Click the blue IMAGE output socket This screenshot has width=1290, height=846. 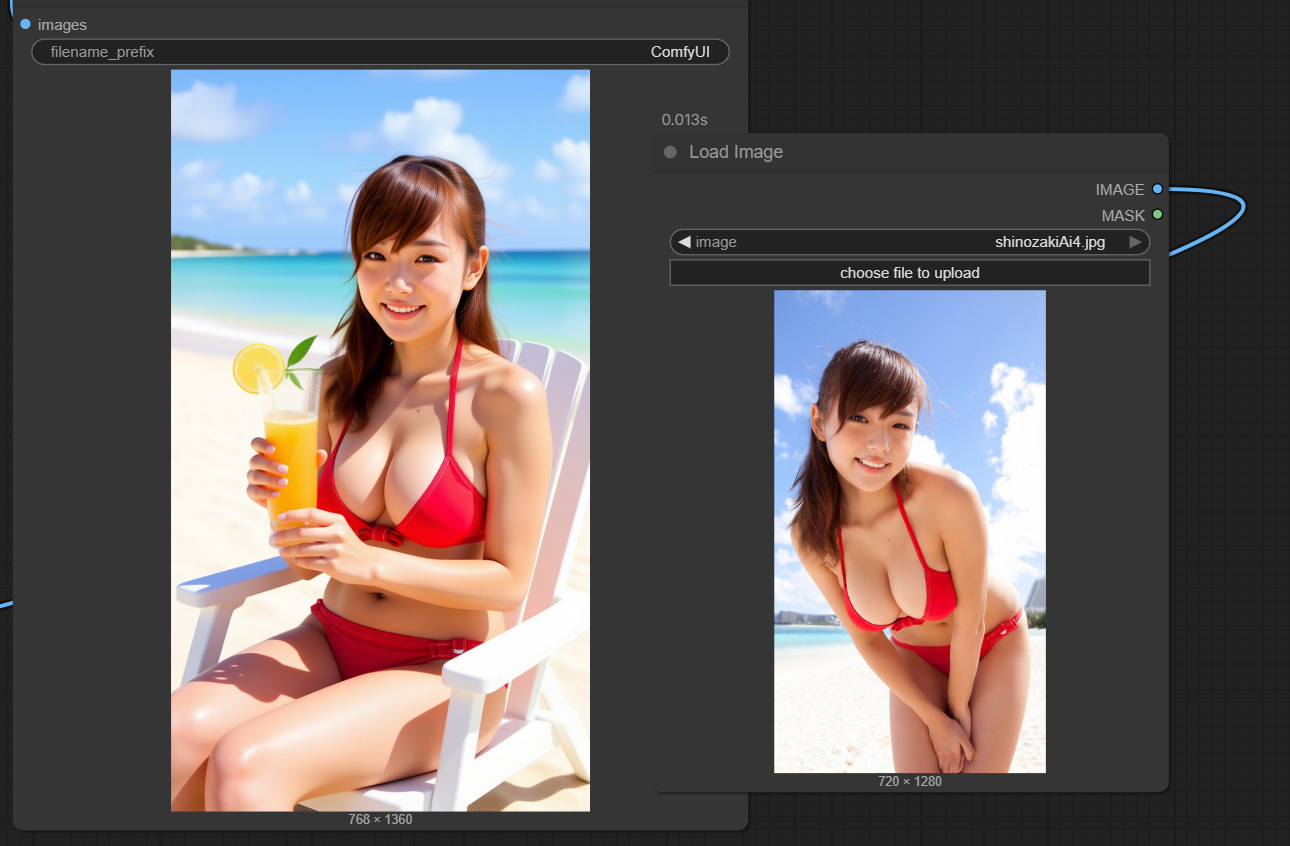tap(1158, 189)
